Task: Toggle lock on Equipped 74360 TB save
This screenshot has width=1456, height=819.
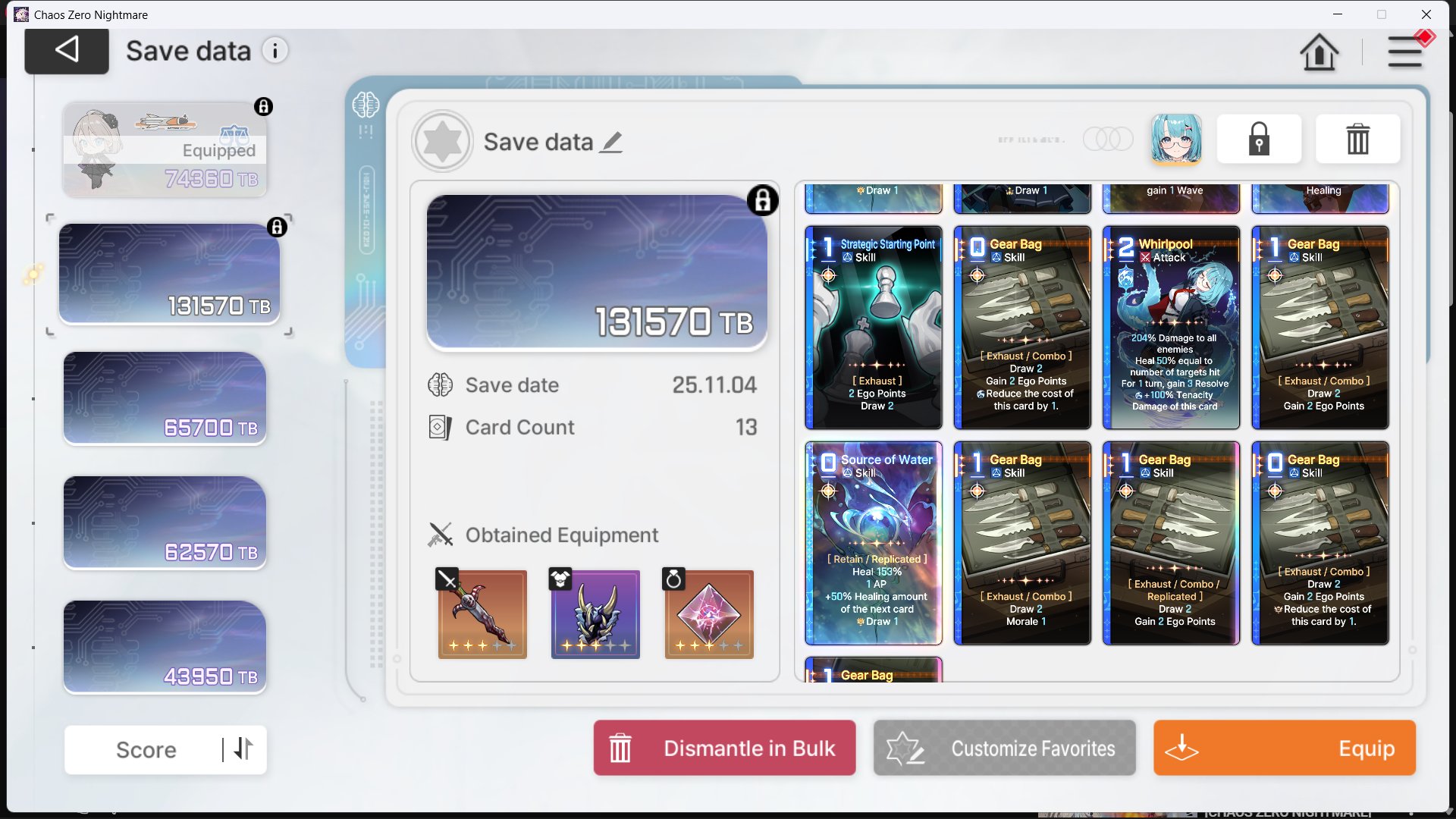Action: point(263,106)
